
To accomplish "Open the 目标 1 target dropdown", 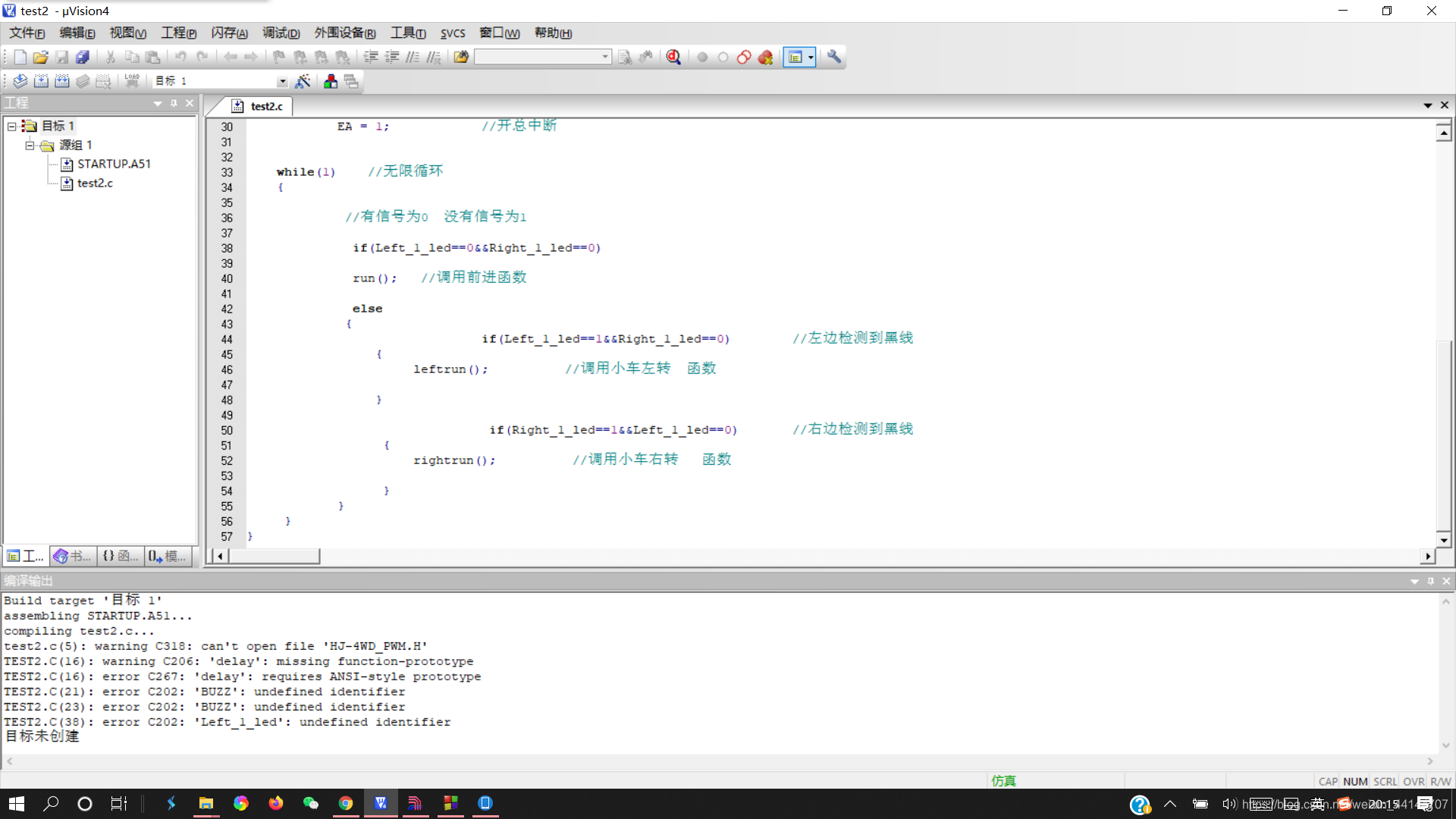I will 282,81.
